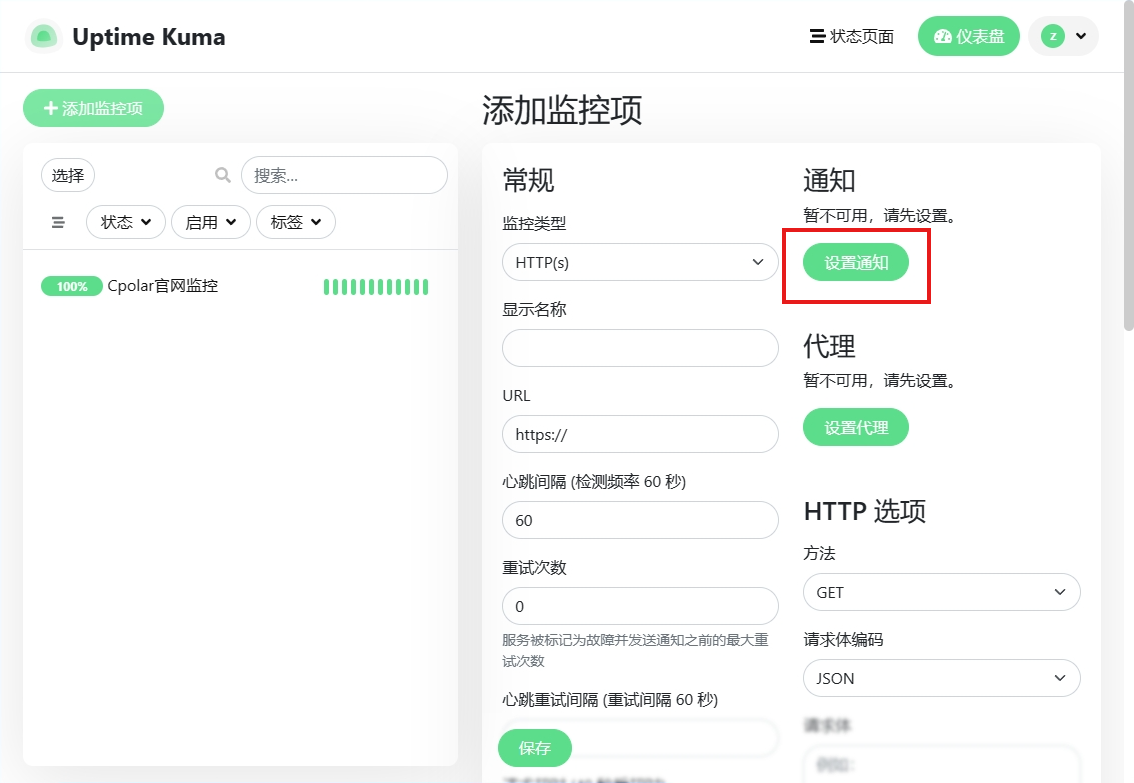The height and width of the screenshot is (783, 1134).
Task: Click the Uptime Kuma logo icon
Action: coord(43,37)
